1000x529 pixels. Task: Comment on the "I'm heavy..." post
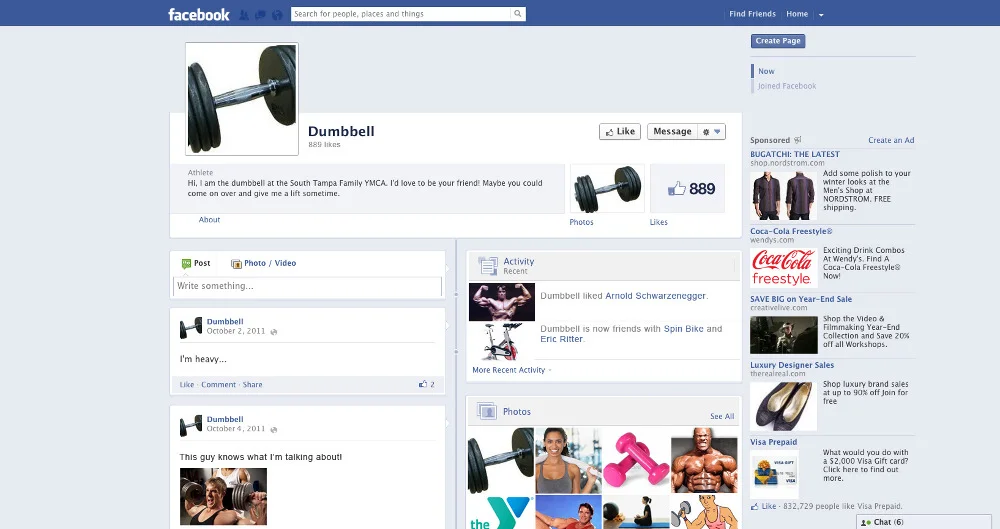click(x=219, y=385)
